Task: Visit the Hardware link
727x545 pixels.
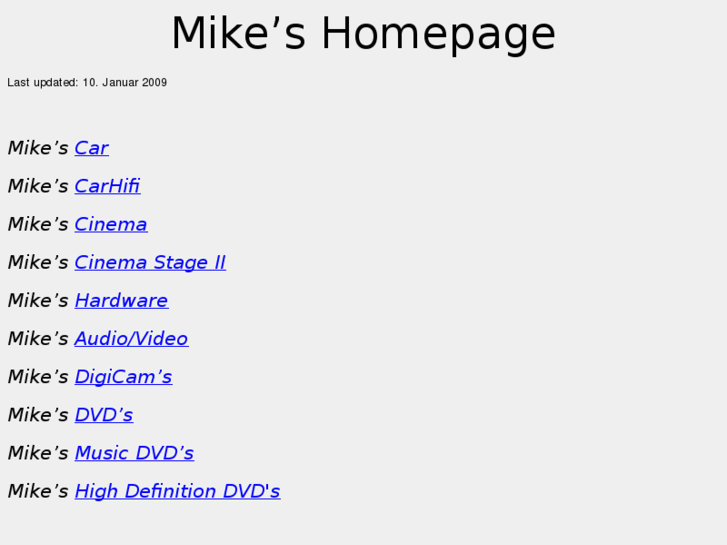Action: coord(121,300)
